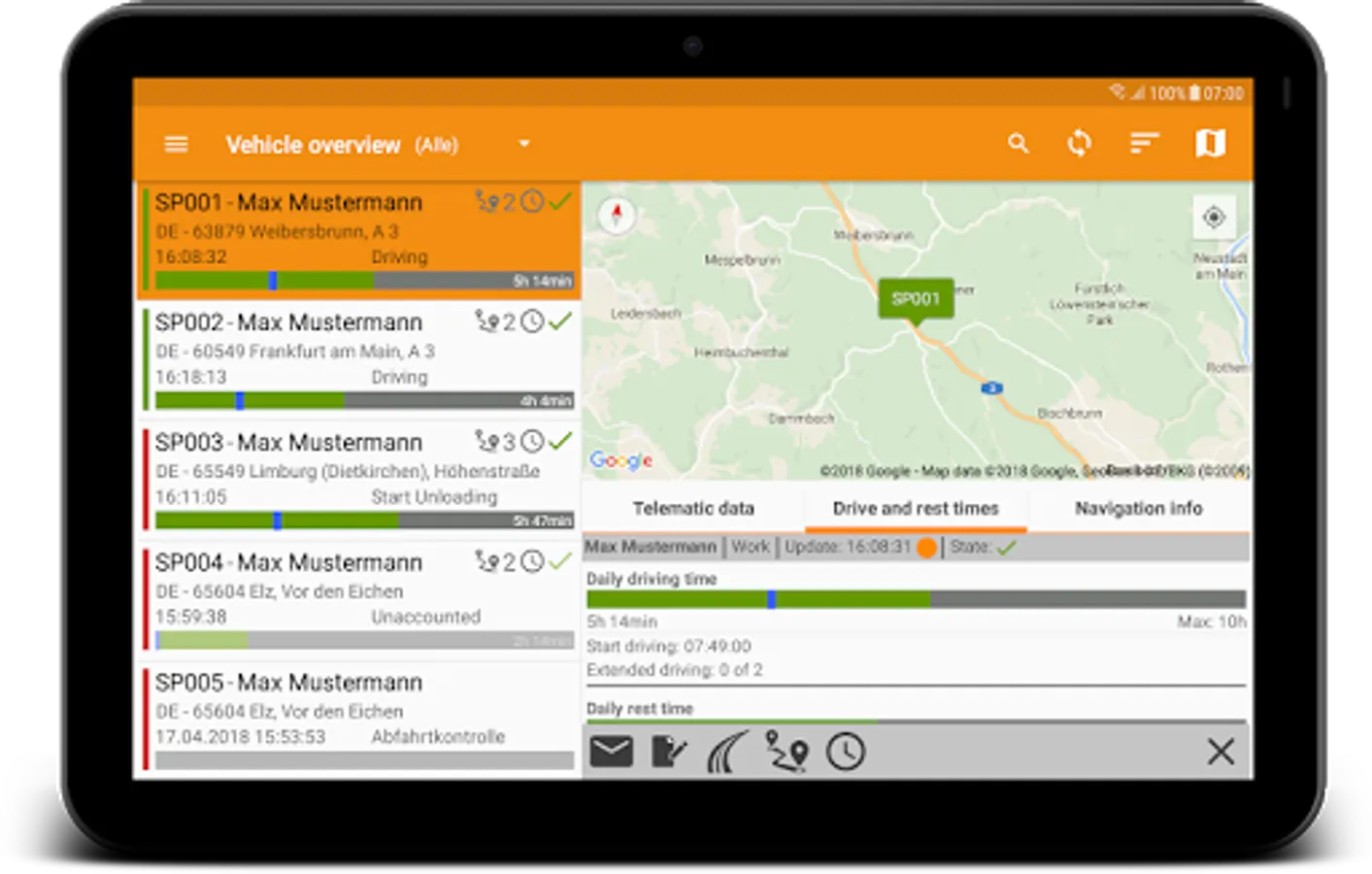Close detail panel with X button
The image size is (1372, 874).
coord(1221,752)
